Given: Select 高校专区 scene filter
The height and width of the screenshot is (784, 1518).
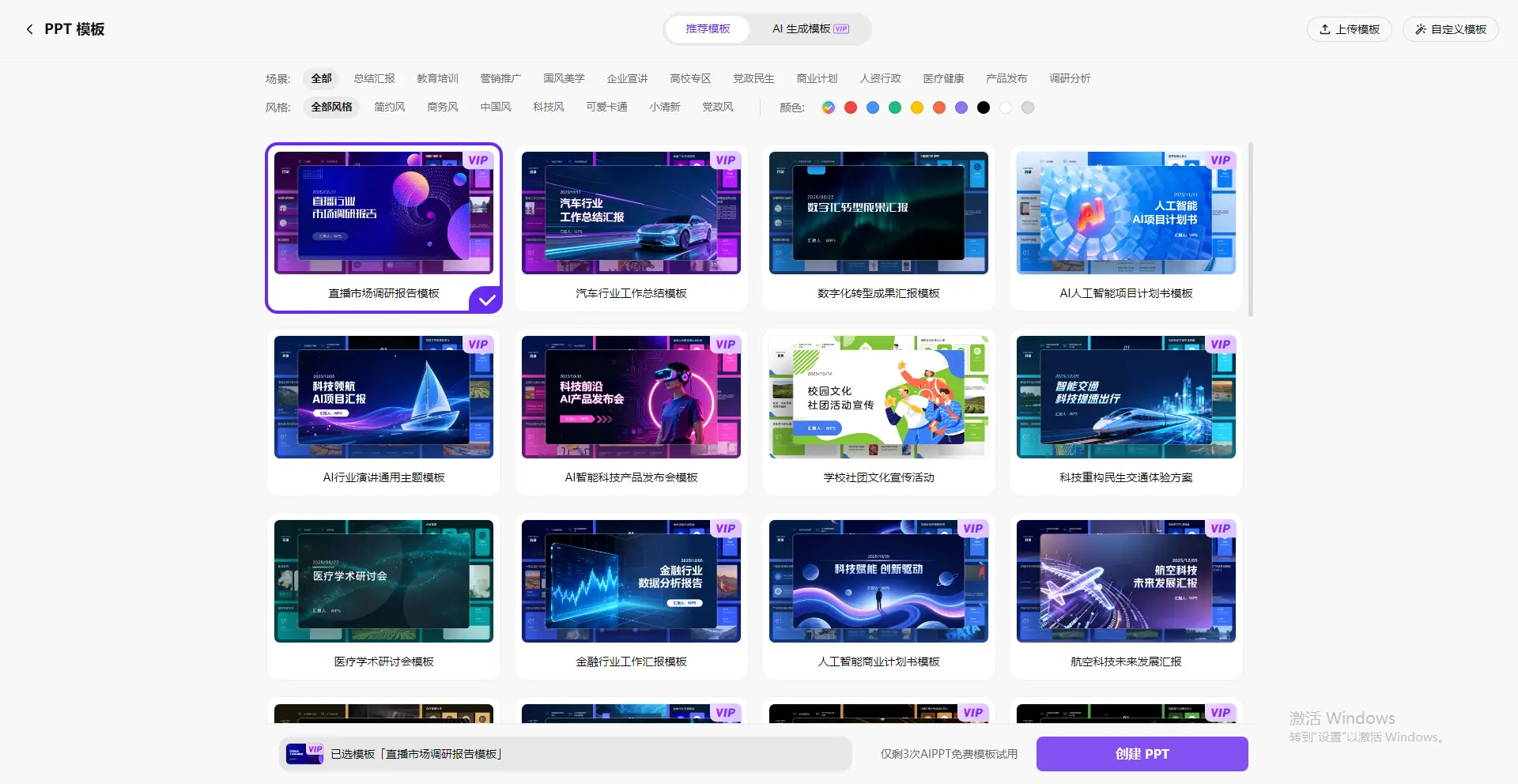Looking at the screenshot, I should pyautogui.click(x=690, y=78).
